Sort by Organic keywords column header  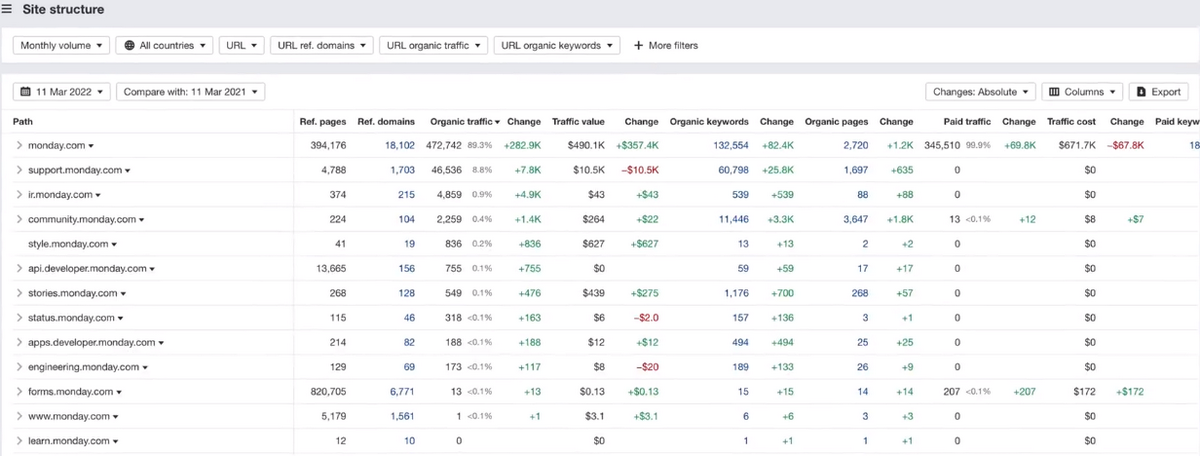(709, 122)
